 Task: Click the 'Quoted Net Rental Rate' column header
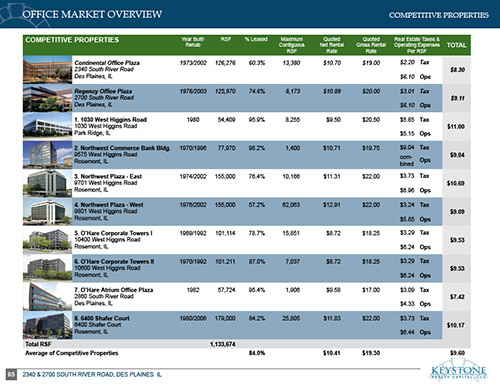[332, 45]
